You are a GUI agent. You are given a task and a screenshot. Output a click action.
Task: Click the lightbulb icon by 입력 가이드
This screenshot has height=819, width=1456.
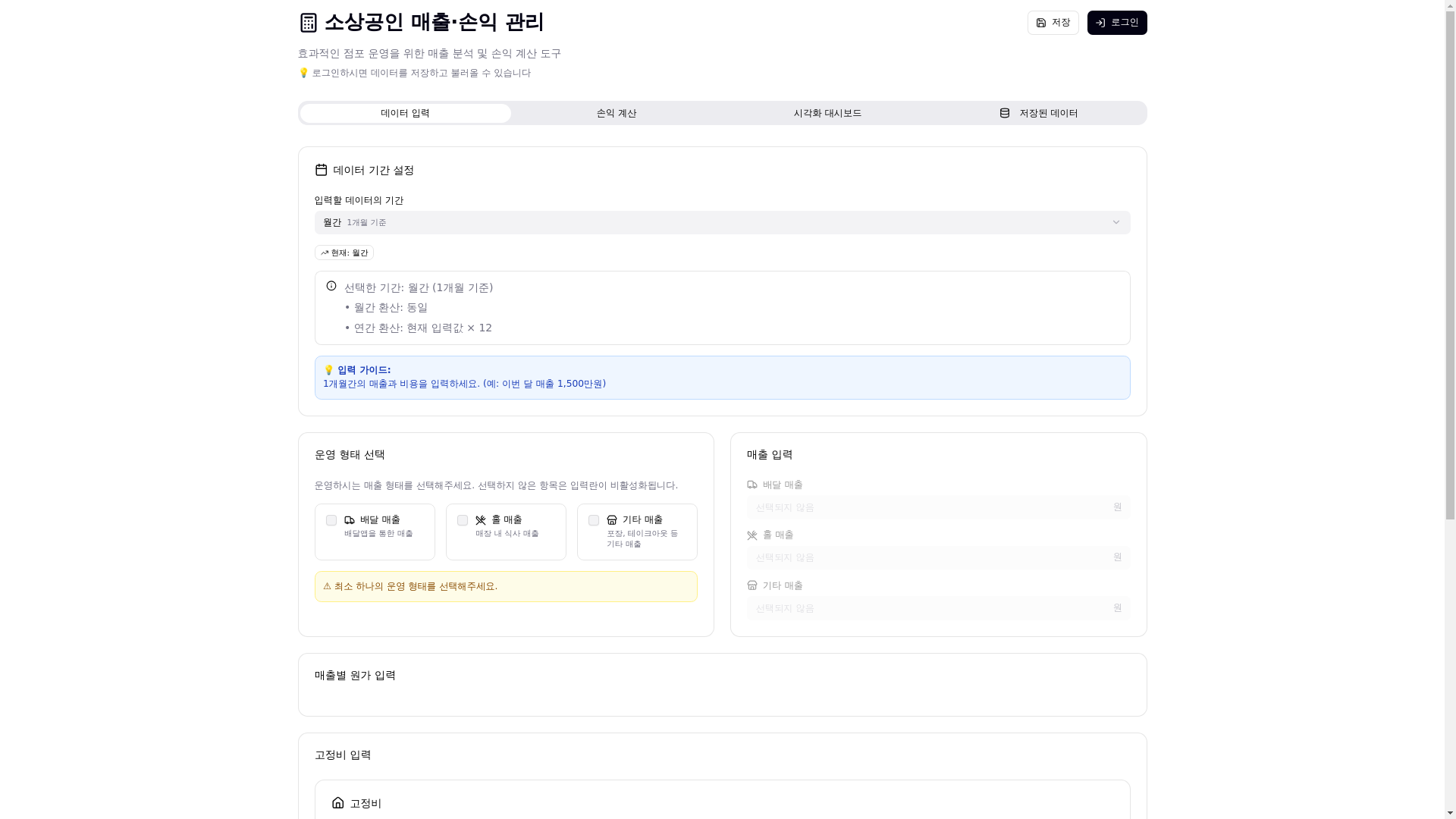(x=328, y=370)
